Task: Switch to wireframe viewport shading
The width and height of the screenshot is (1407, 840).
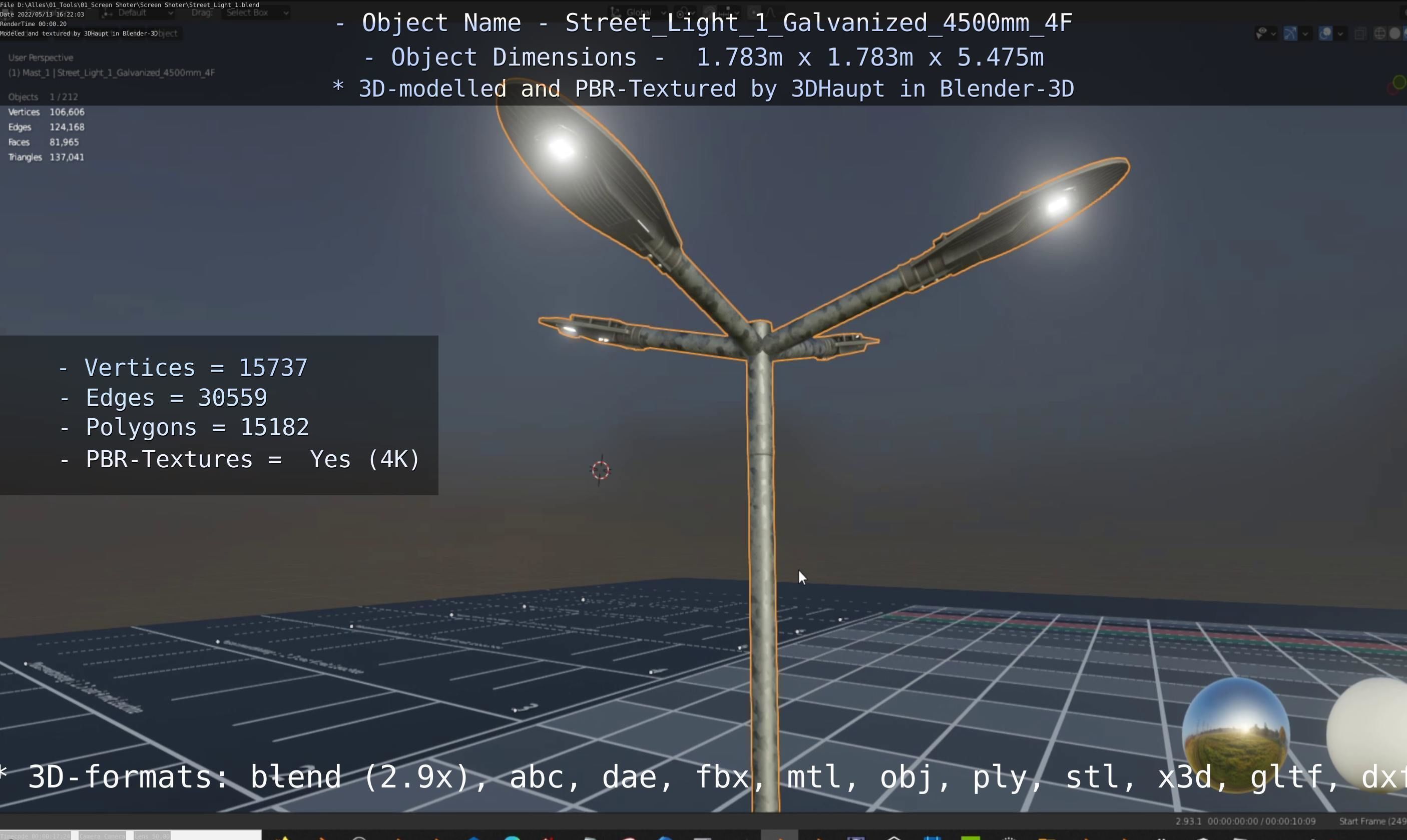Action: coord(1380,34)
